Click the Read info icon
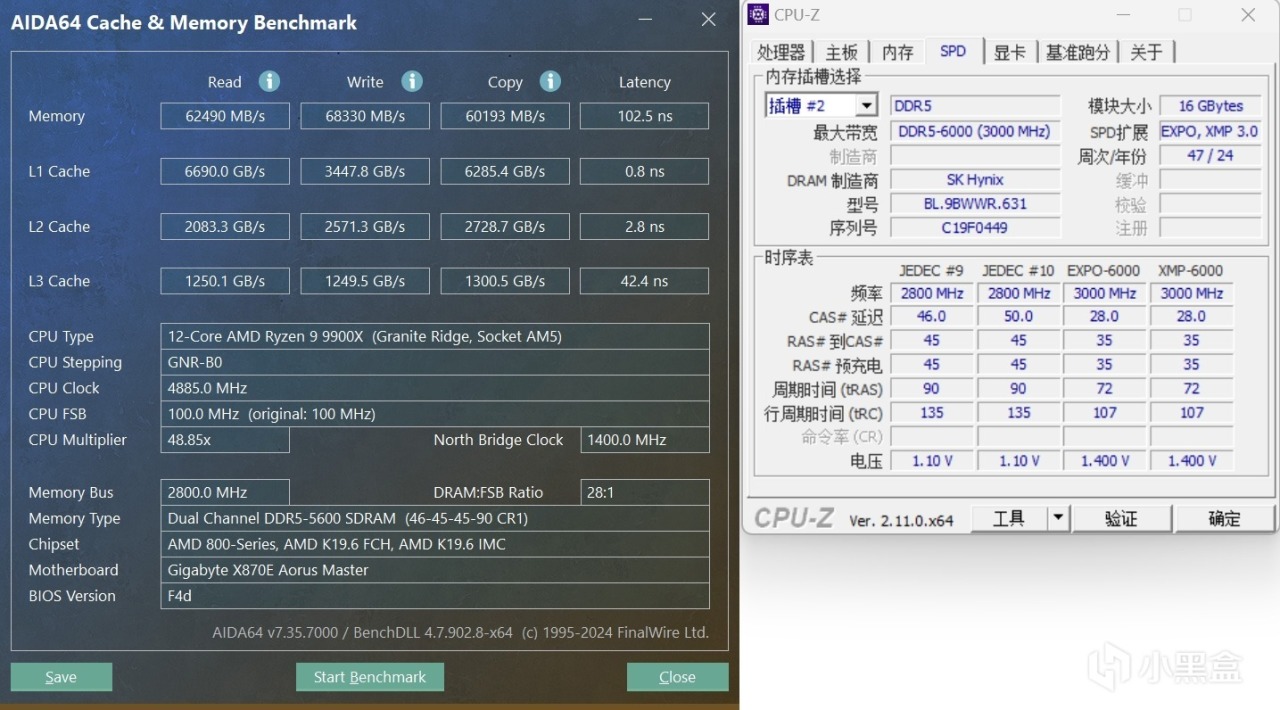This screenshot has height=710, width=1280. tap(269, 81)
